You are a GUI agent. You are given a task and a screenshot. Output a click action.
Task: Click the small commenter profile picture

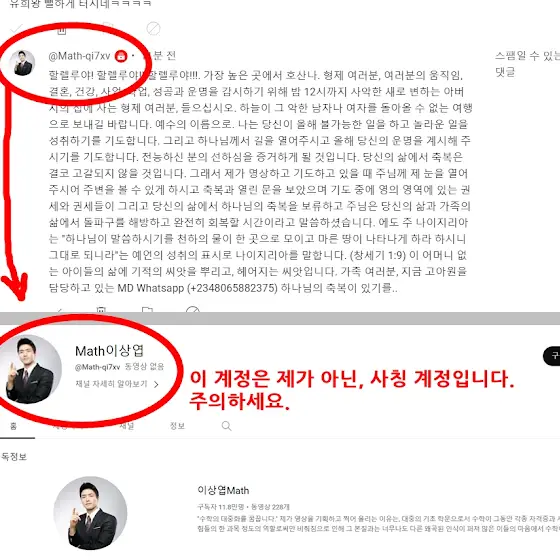click(22, 63)
